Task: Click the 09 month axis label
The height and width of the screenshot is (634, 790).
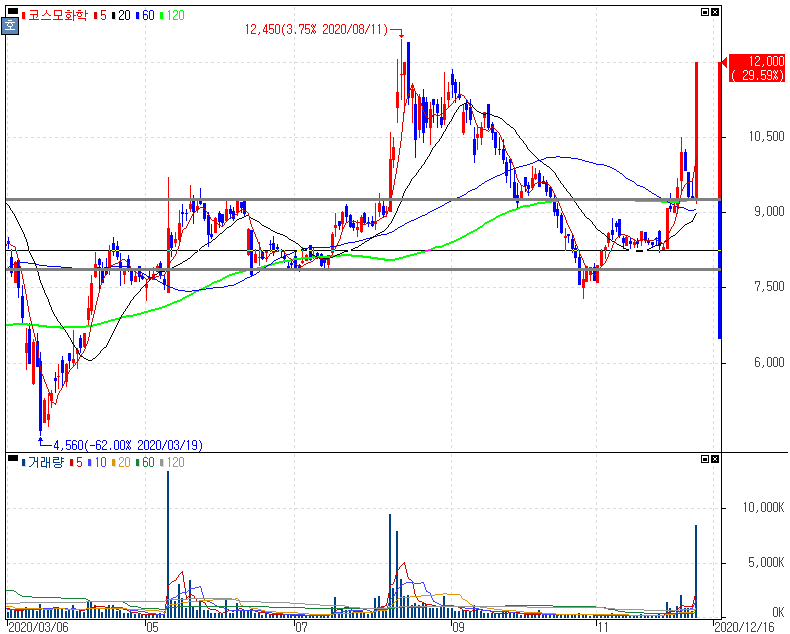Action: (457, 627)
